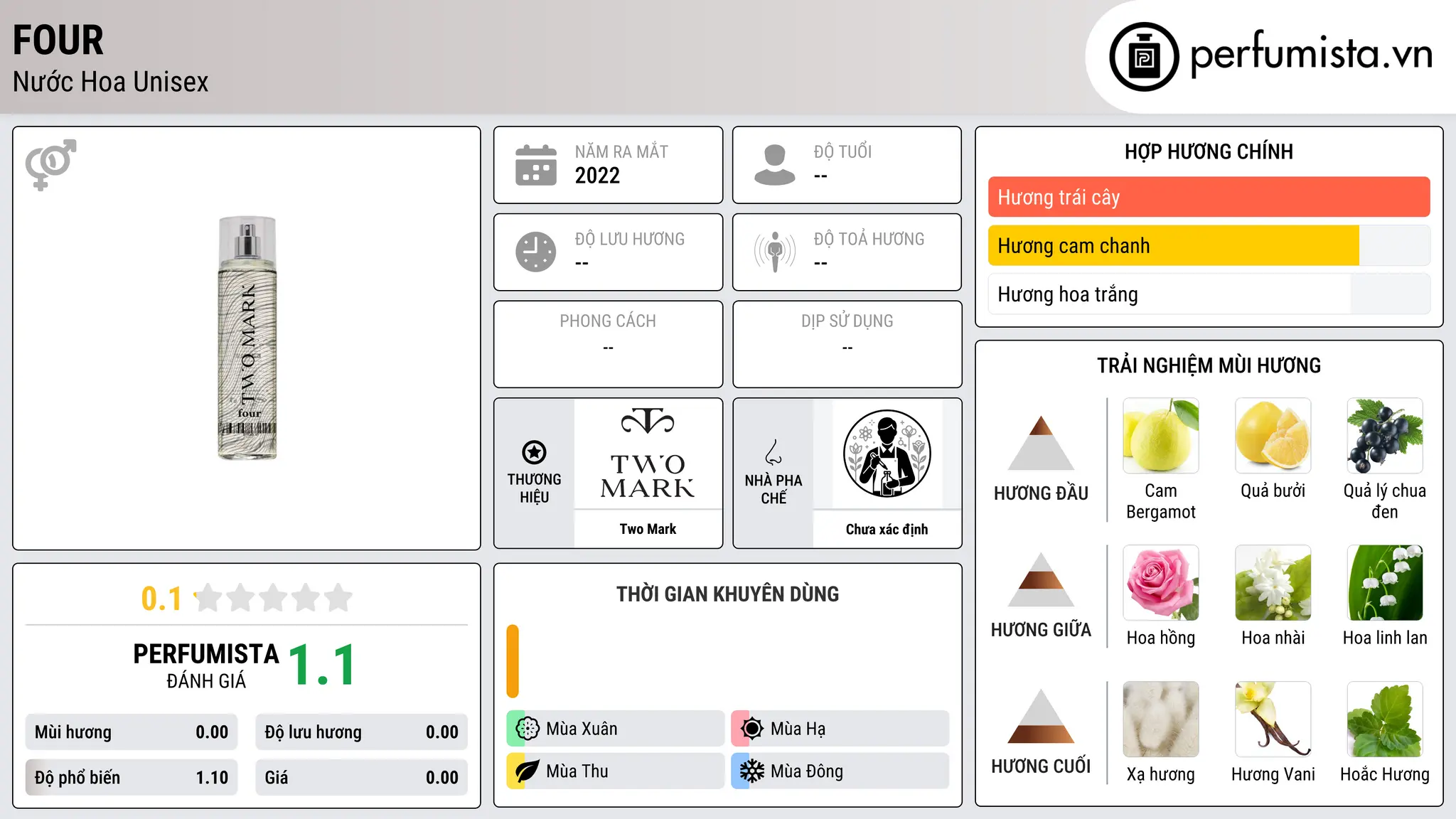
Task: Click the launch year 2022
Action: (x=597, y=176)
